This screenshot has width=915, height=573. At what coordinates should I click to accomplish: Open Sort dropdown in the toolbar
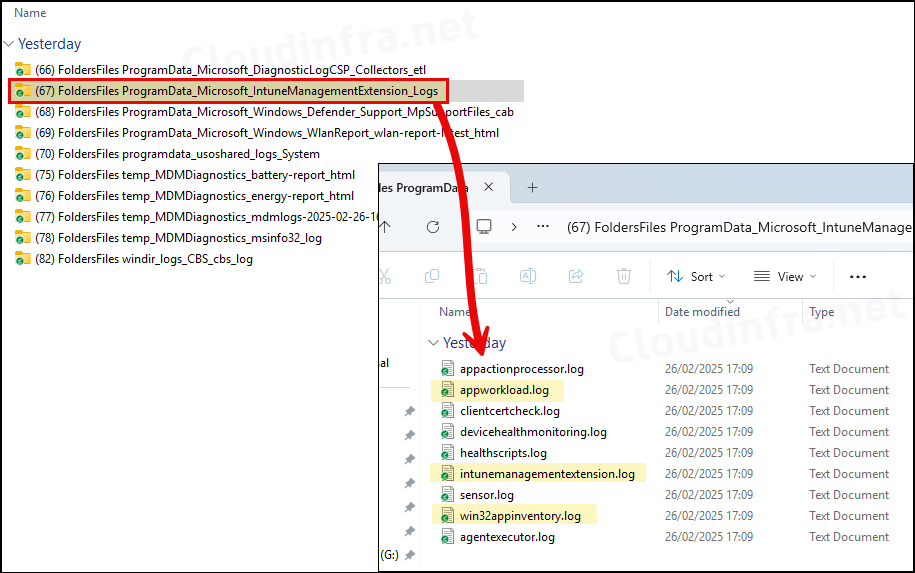coord(696,277)
